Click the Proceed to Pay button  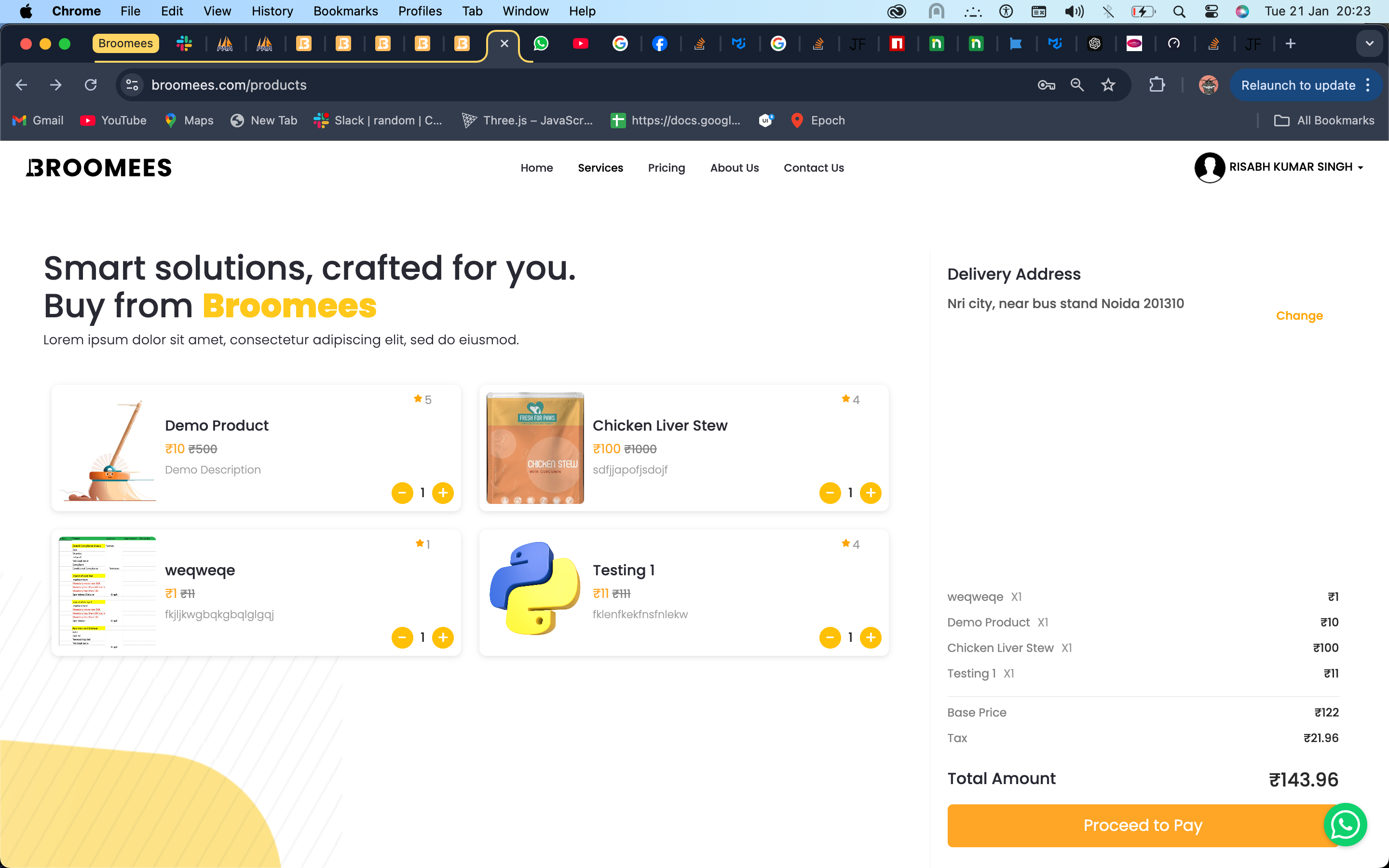click(x=1142, y=826)
